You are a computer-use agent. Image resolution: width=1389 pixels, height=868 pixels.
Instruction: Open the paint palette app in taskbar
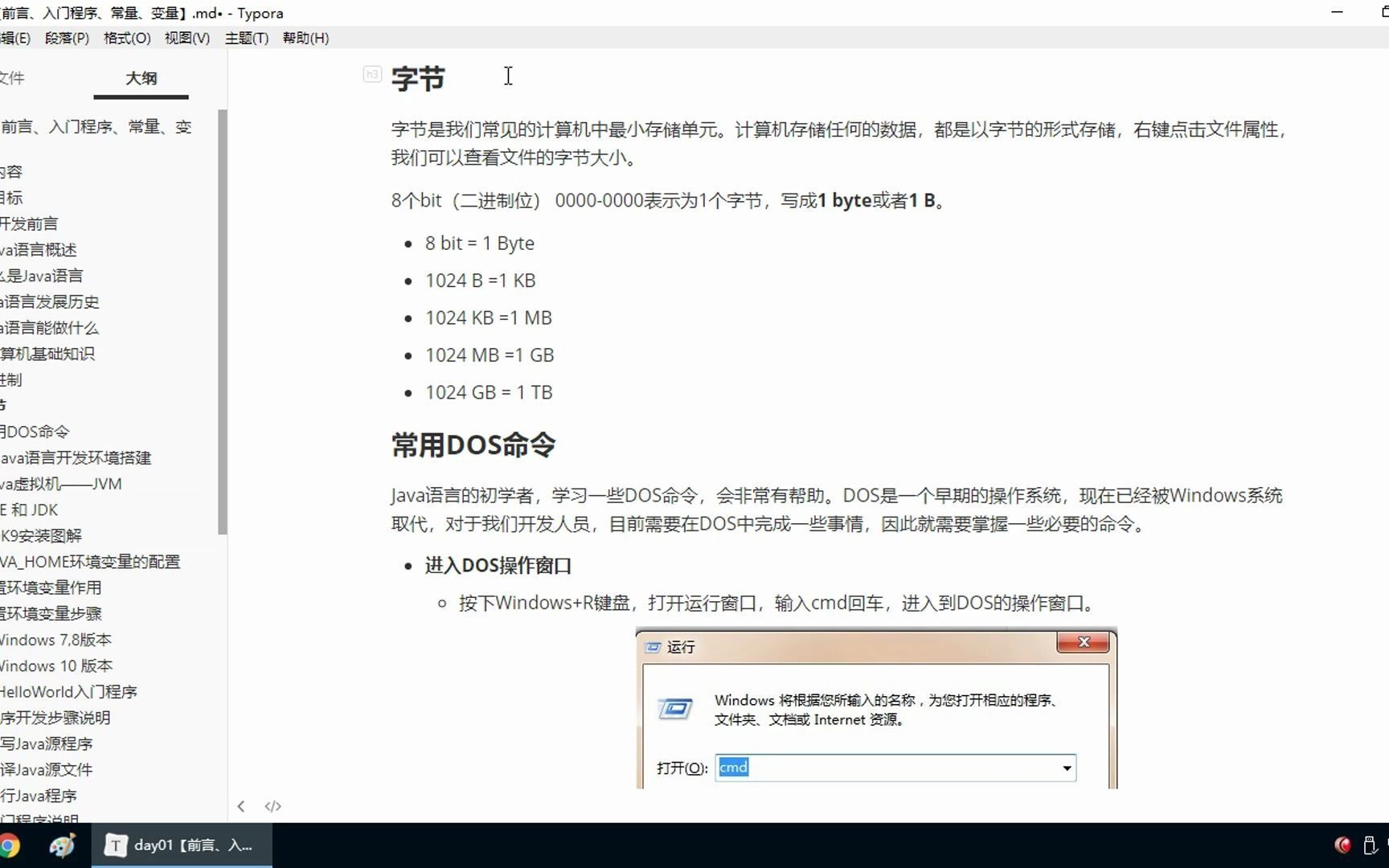(x=62, y=845)
